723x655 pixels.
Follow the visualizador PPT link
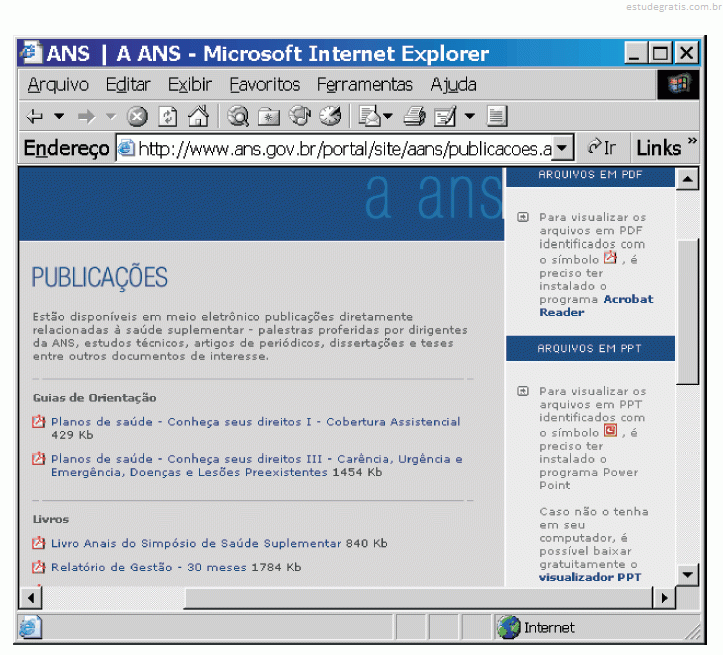tap(590, 577)
